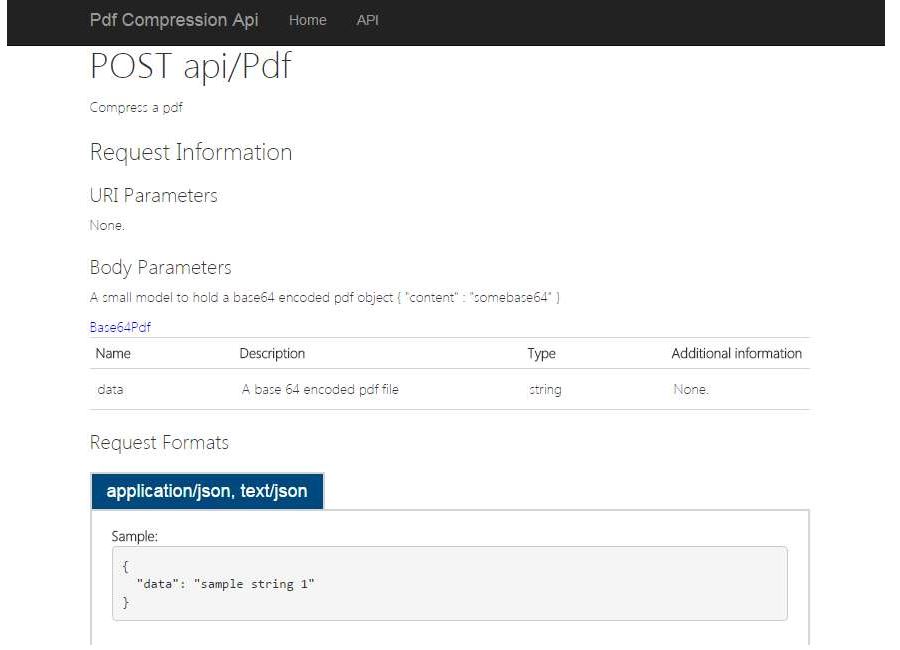The height and width of the screenshot is (650, 900).
Task: Follow the Base64Pdf model link
Action: 120,327
